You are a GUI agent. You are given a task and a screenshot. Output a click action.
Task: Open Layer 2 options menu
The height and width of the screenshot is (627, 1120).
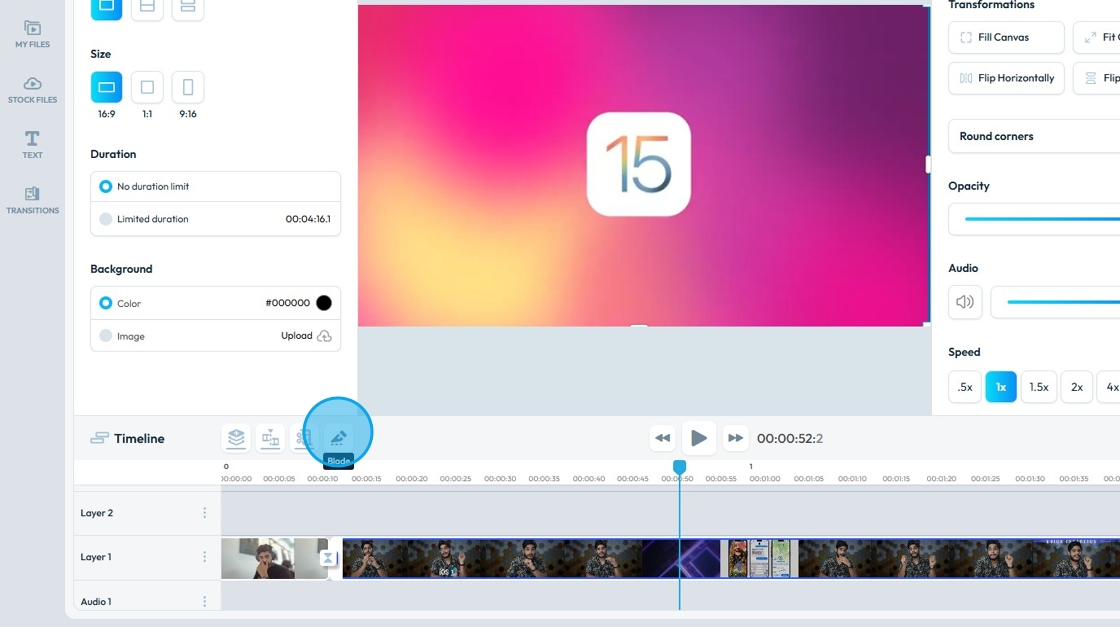(x=204, y=513)
